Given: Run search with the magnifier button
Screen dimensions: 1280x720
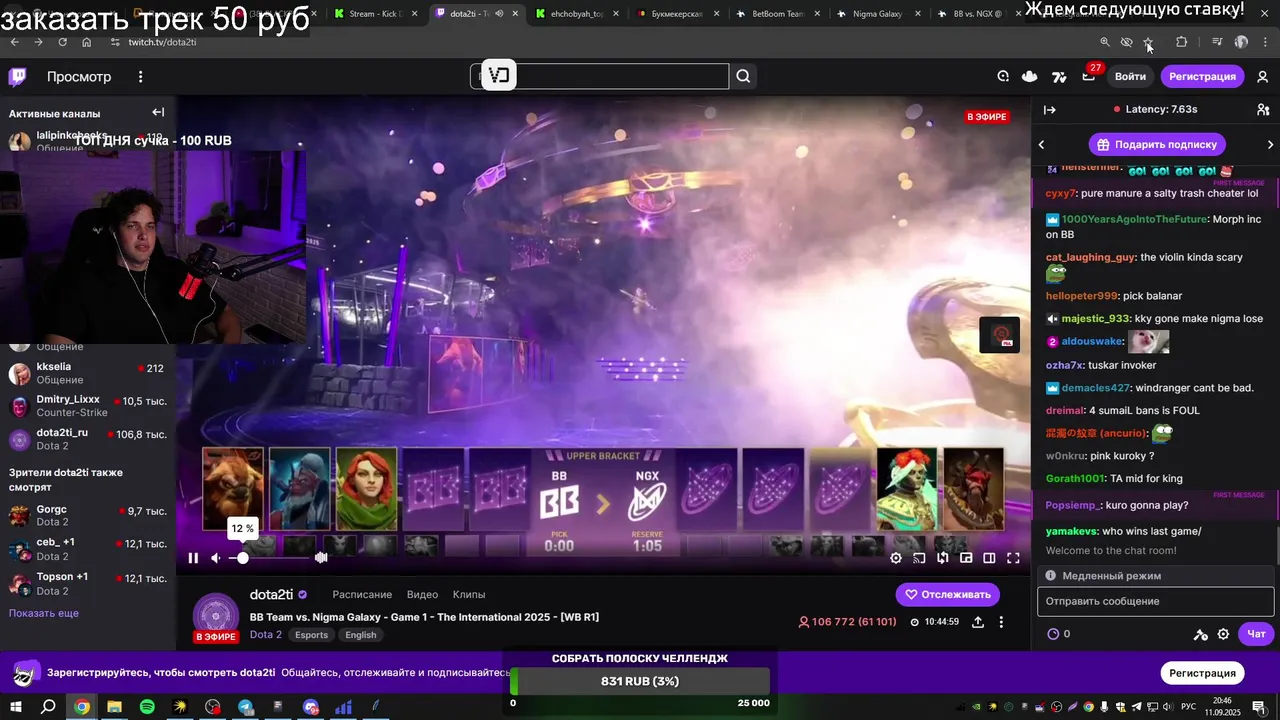Looking at the screenshot, I should pyautogui.click(x=743, y=76).
